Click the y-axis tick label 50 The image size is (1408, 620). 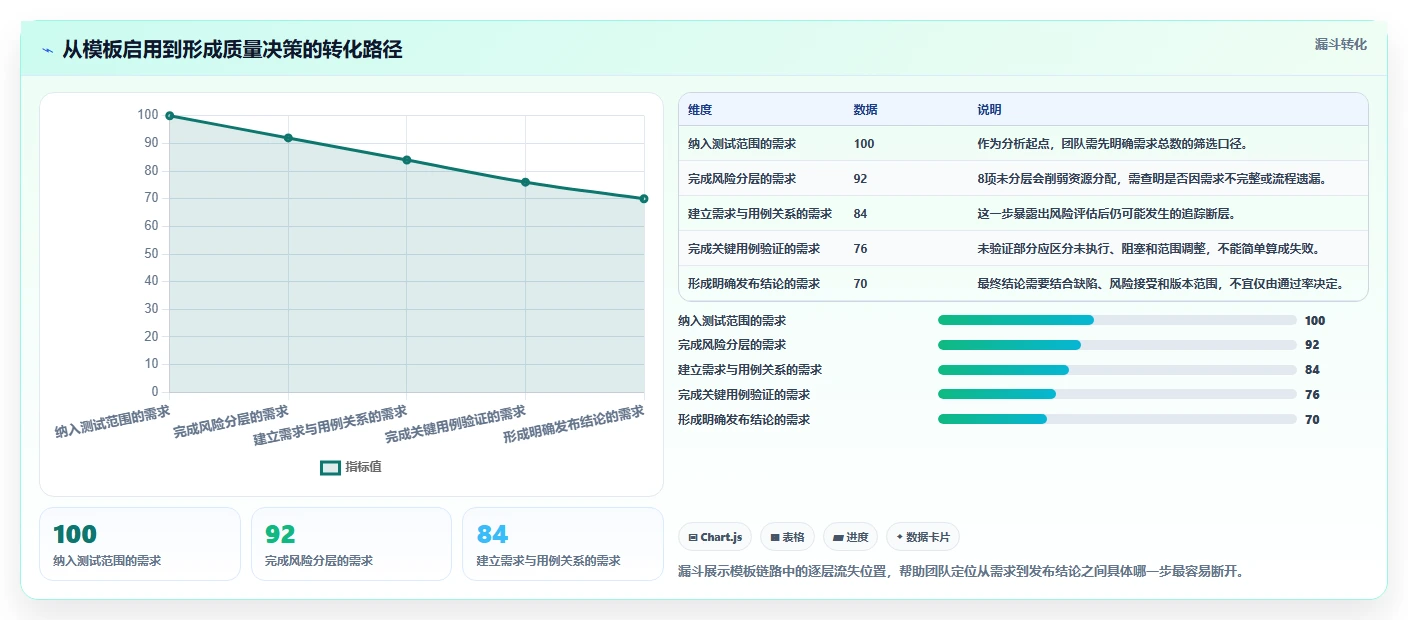149,254
